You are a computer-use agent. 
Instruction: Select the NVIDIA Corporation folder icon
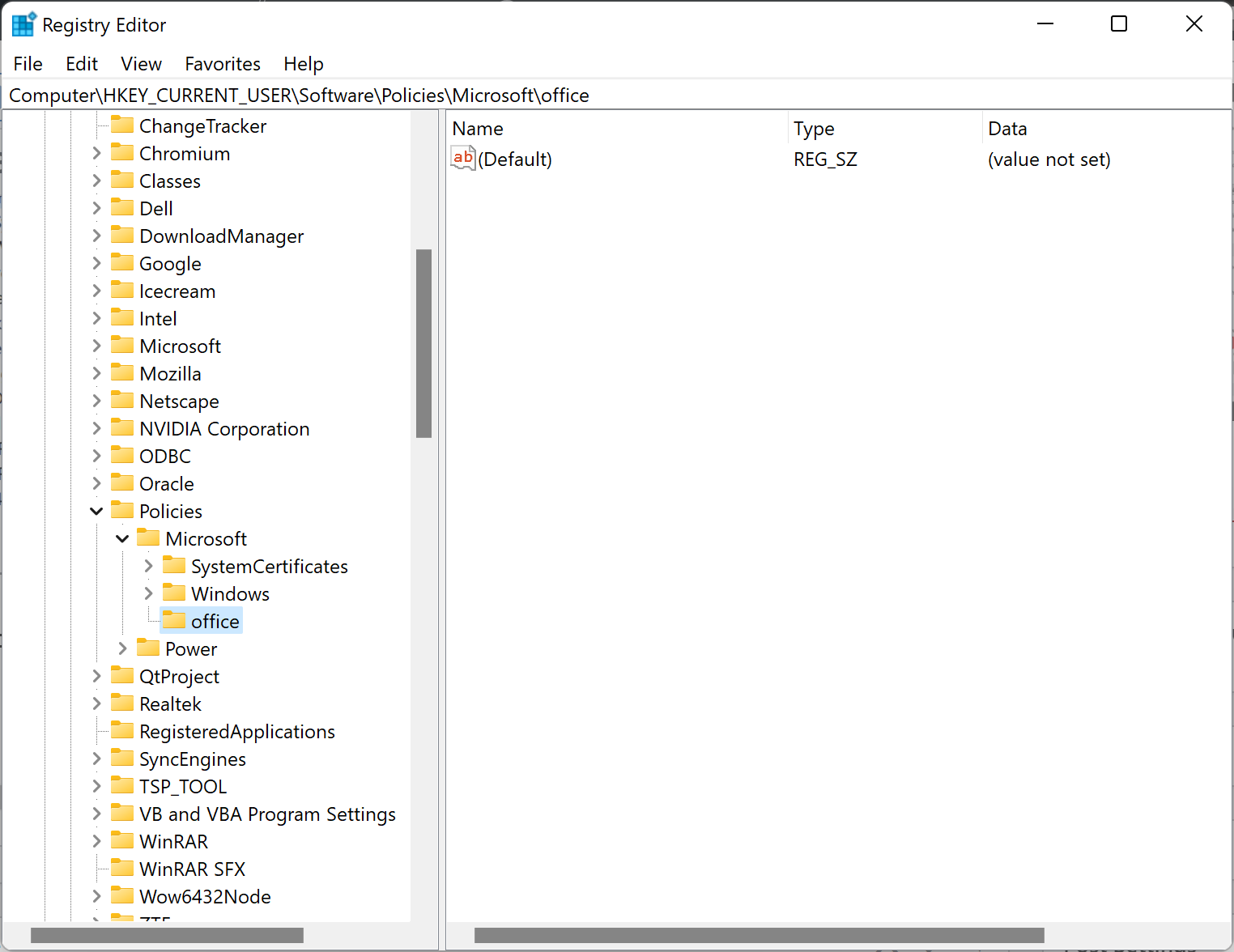[122, 427]
